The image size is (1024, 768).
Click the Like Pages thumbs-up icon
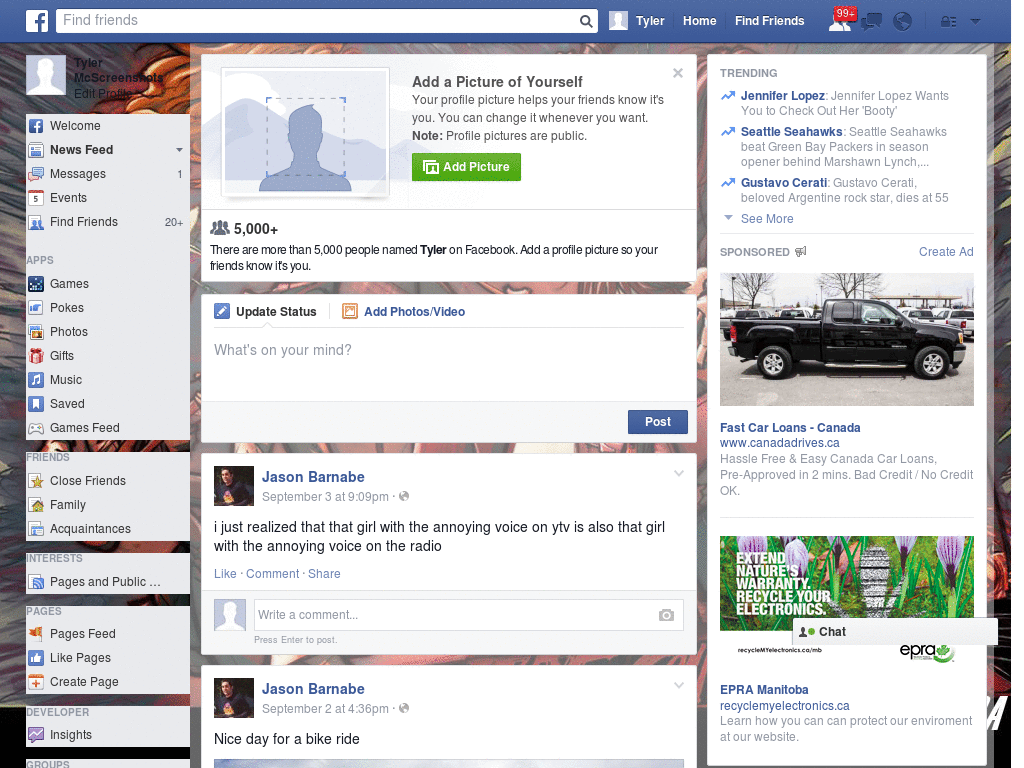36,658
